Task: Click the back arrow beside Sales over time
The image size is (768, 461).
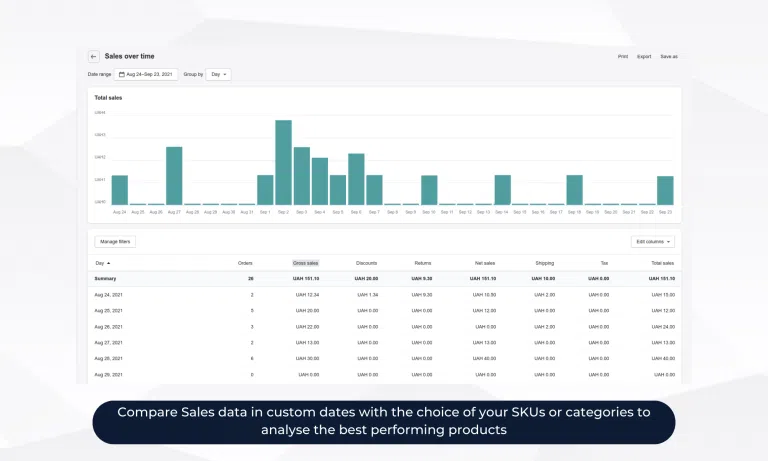Action: (93, 57)
